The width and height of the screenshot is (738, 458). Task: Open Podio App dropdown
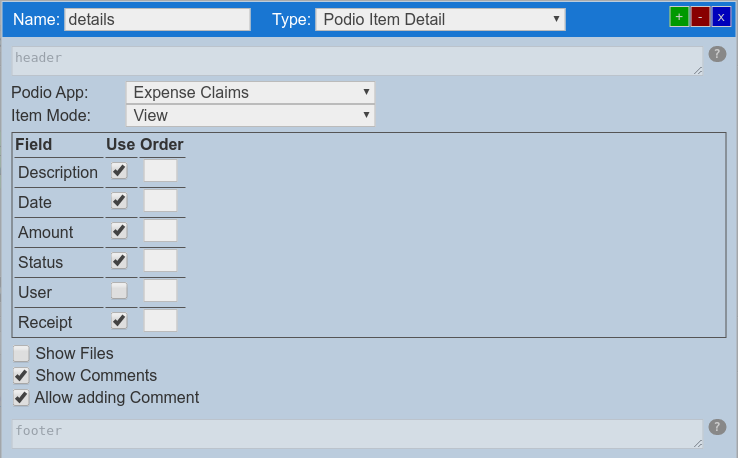[250, 92]
